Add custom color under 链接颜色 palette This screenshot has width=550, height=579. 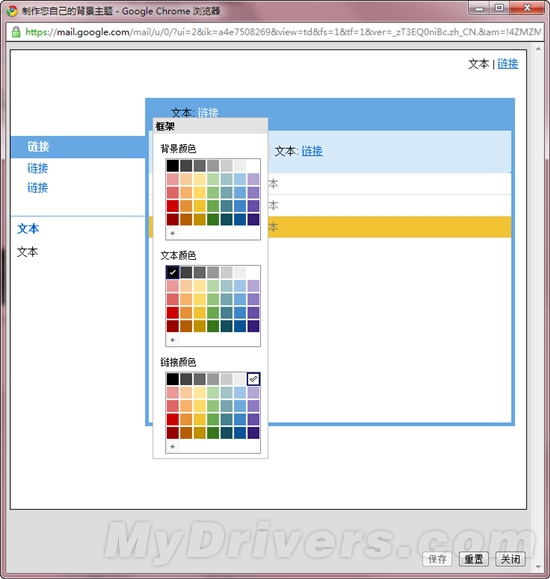point(172,446)
